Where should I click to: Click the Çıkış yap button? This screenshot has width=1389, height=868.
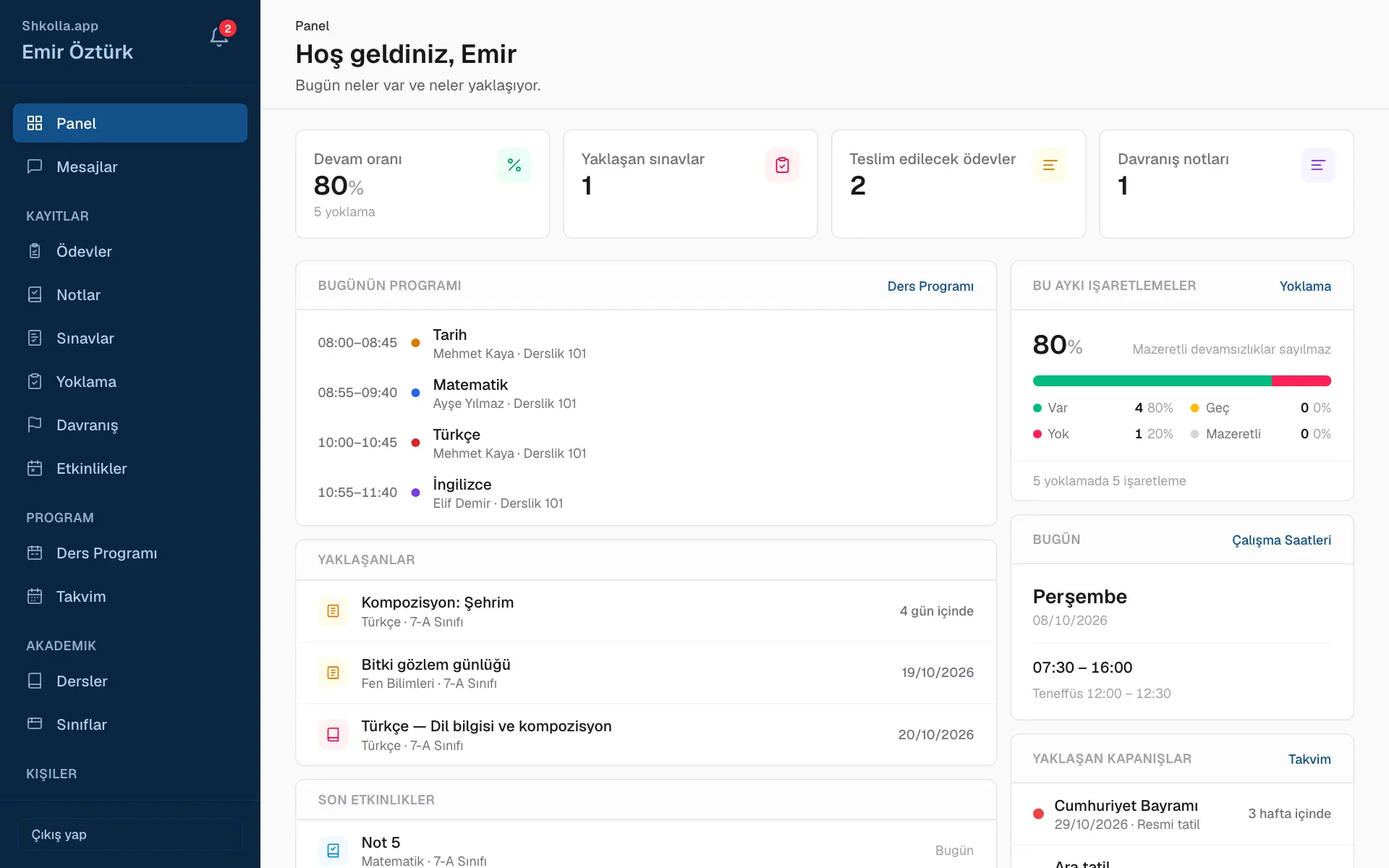[130, 834]
